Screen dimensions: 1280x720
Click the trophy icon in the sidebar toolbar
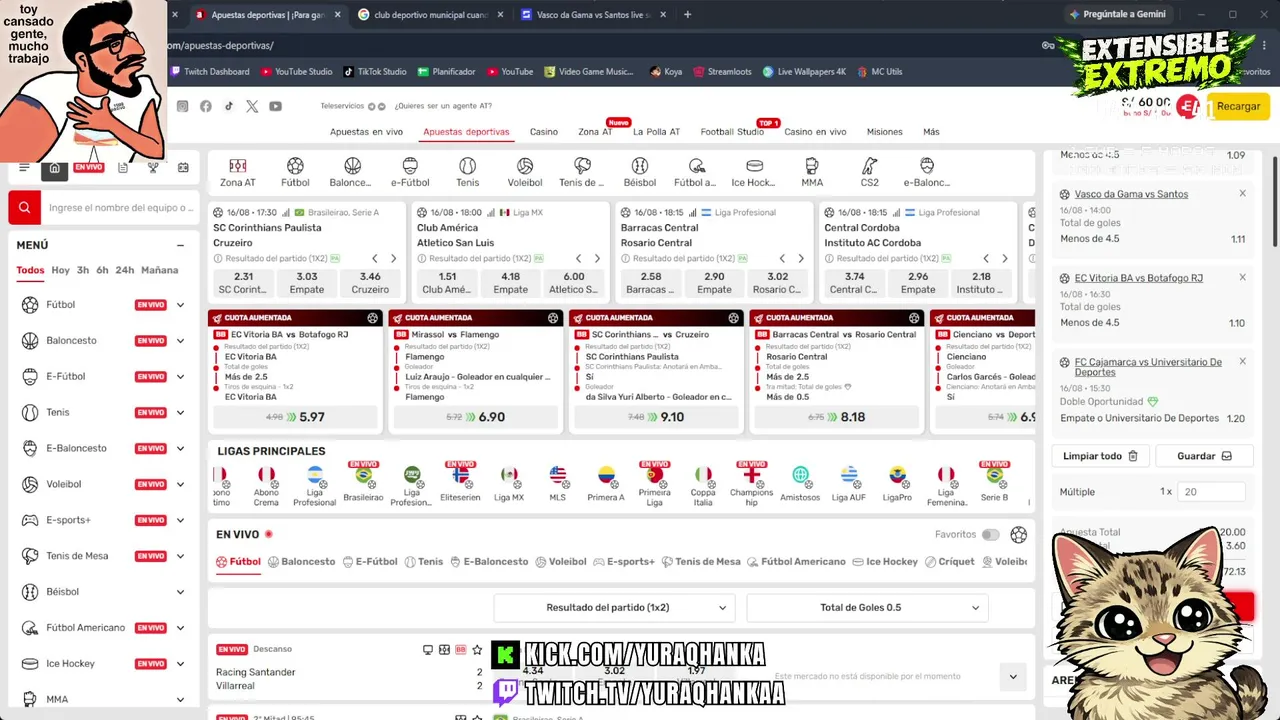(x=153, y=168)
